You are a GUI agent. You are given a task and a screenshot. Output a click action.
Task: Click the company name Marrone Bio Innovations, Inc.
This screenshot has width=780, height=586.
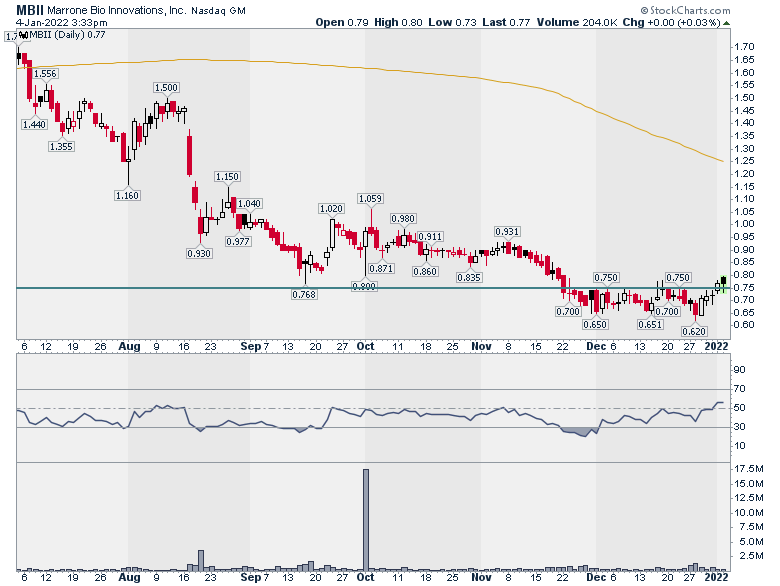[x=117, y=10]
